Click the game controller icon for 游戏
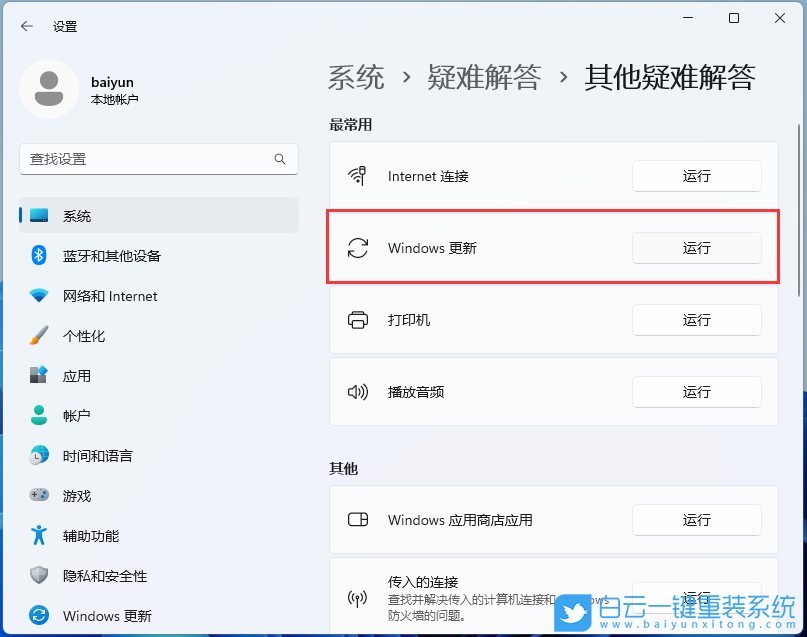 click(38, 496)
